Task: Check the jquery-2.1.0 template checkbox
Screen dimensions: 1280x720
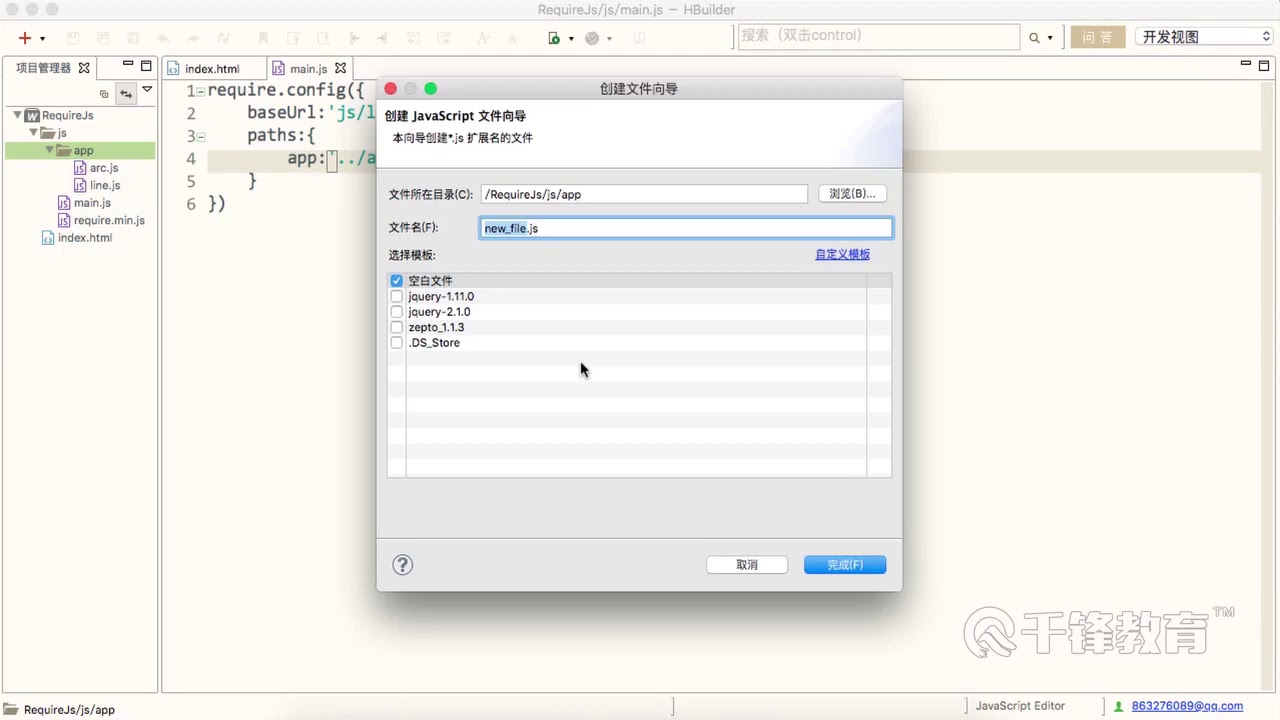Action: 397,312
